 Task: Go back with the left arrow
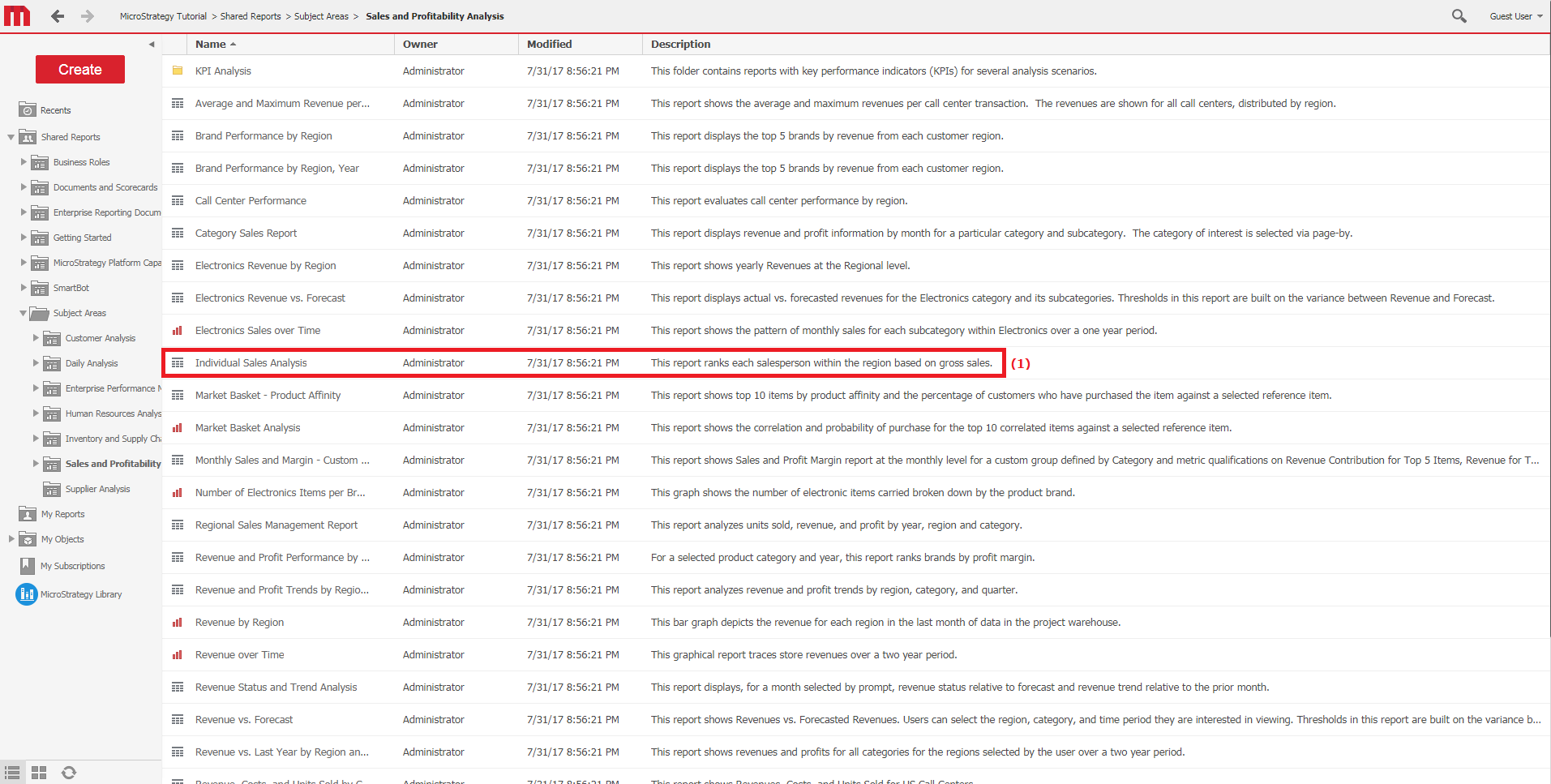pyautogui.click(x=58, y=16)
